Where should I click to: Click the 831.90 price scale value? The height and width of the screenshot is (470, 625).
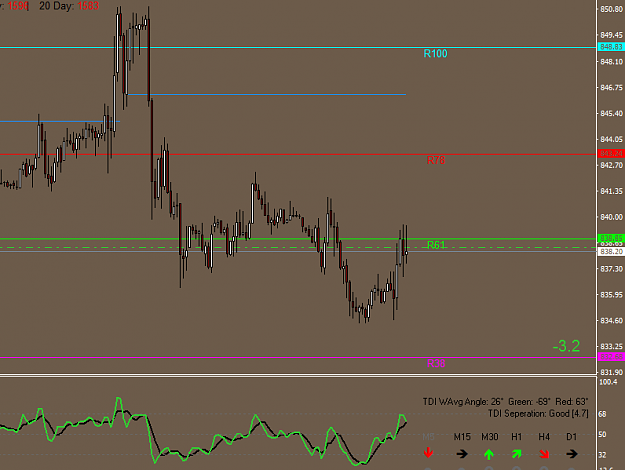tap(611, 372)
